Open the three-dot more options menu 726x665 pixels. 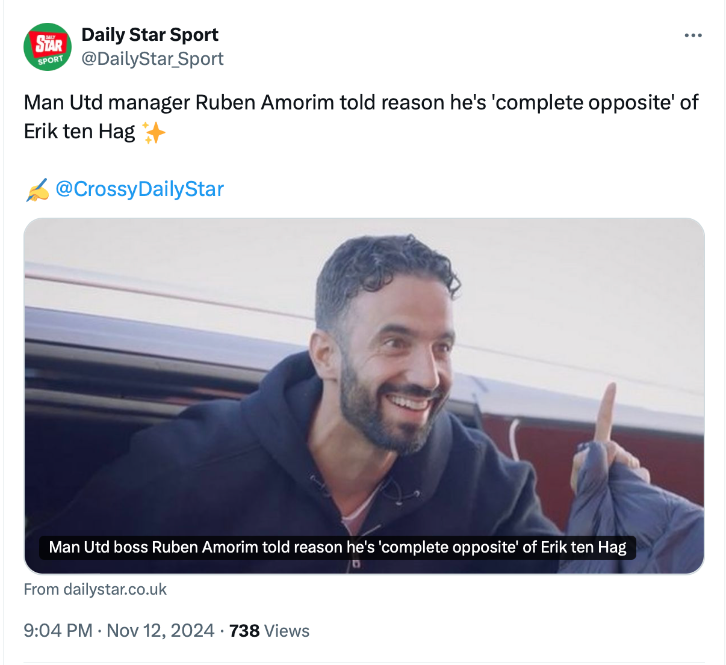tap(693, 36)
